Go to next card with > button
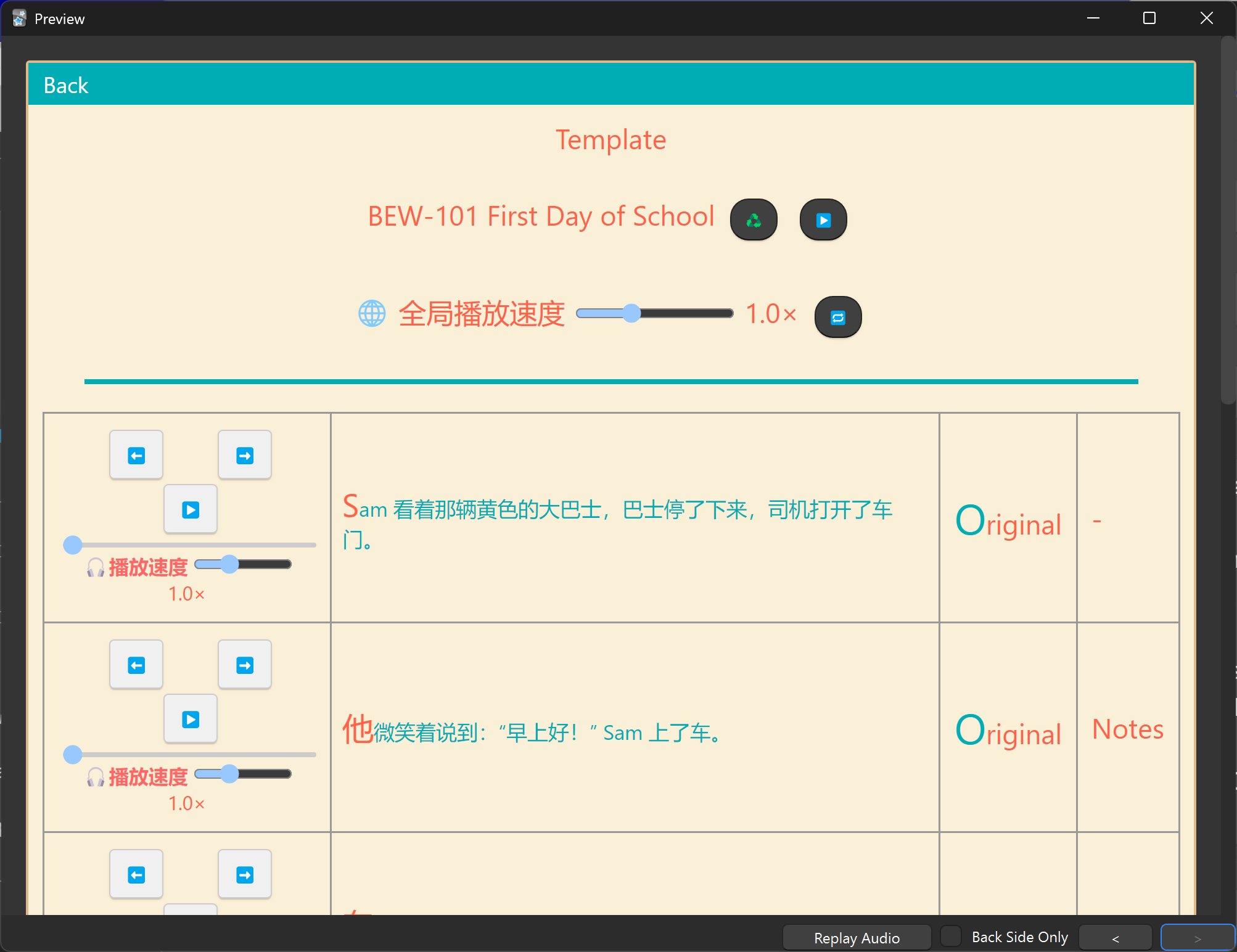 click(1198, 938)
